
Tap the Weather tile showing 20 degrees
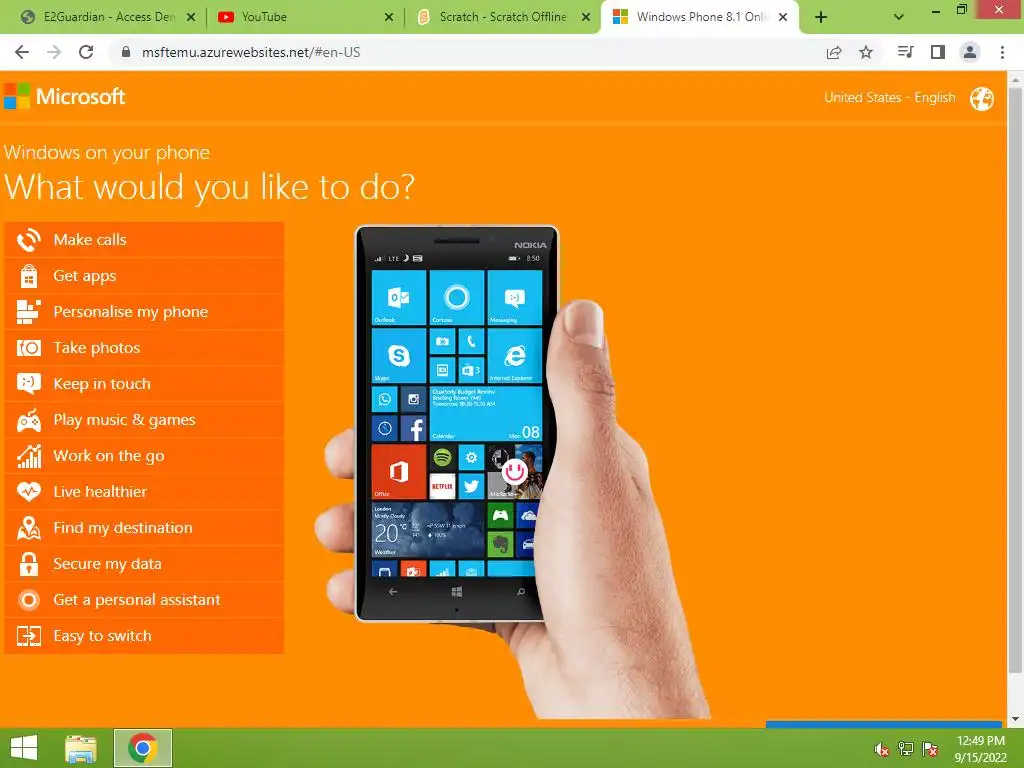[x=428, y=530]
